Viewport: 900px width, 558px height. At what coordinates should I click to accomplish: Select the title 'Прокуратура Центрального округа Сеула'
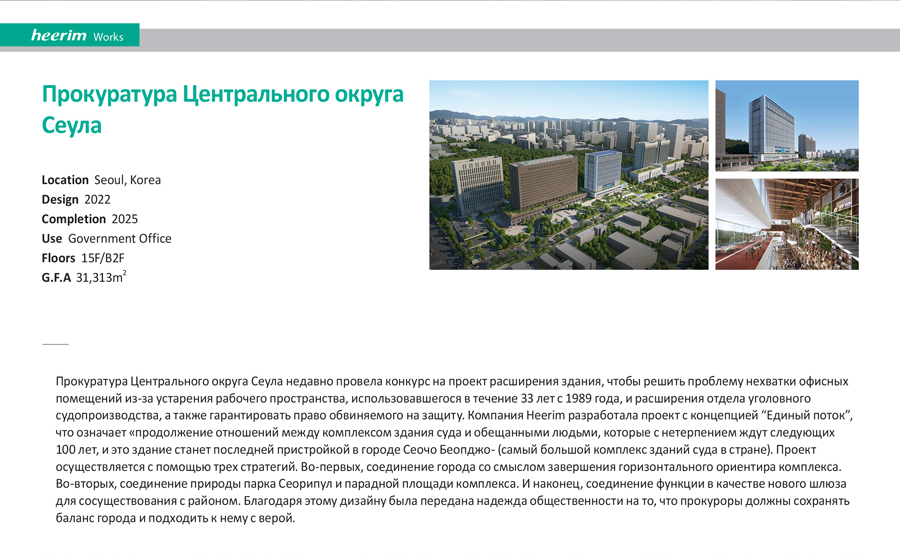pyautogui.click(x=223, y=109)
